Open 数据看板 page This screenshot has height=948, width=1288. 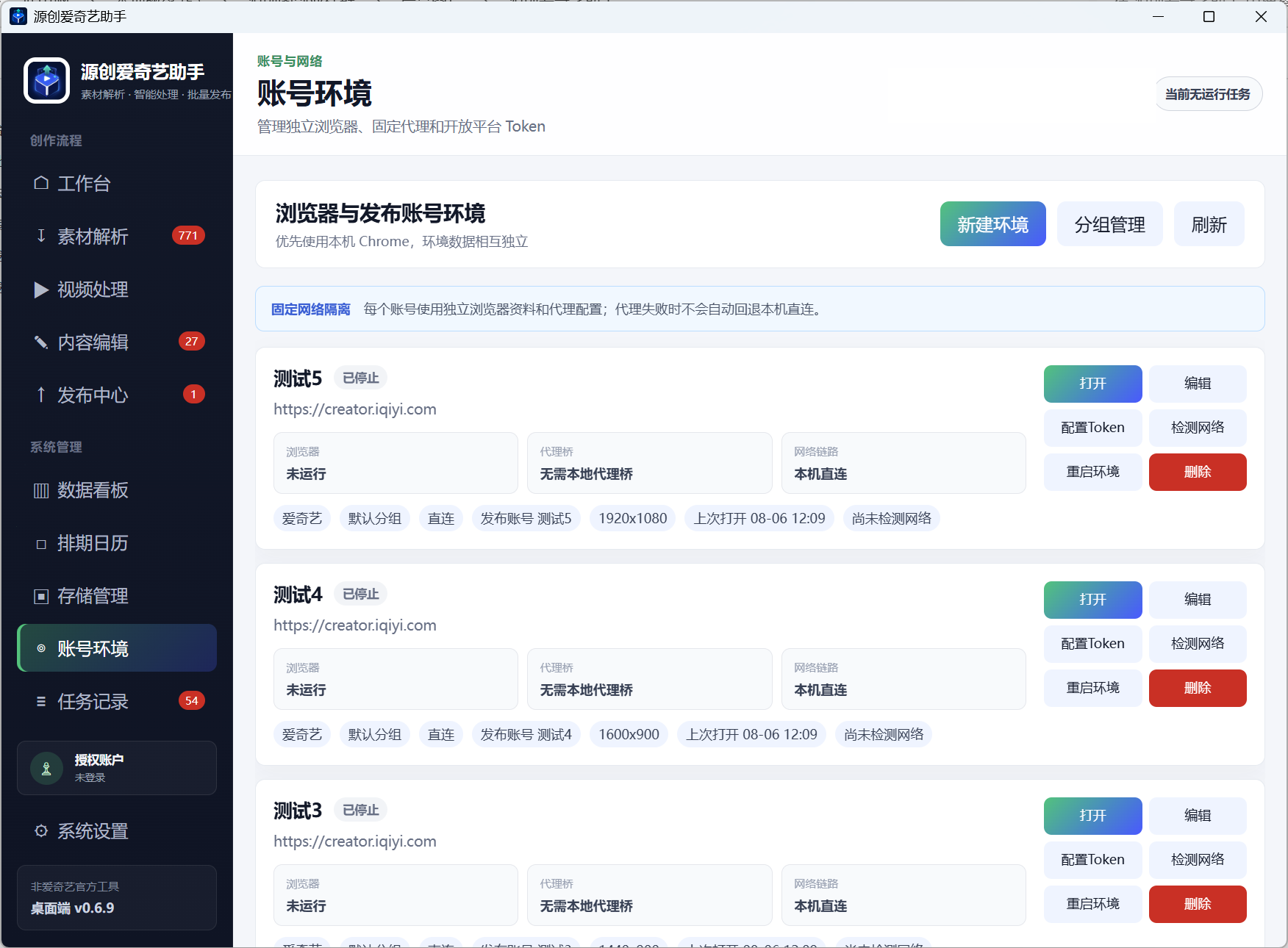[117, 490]
